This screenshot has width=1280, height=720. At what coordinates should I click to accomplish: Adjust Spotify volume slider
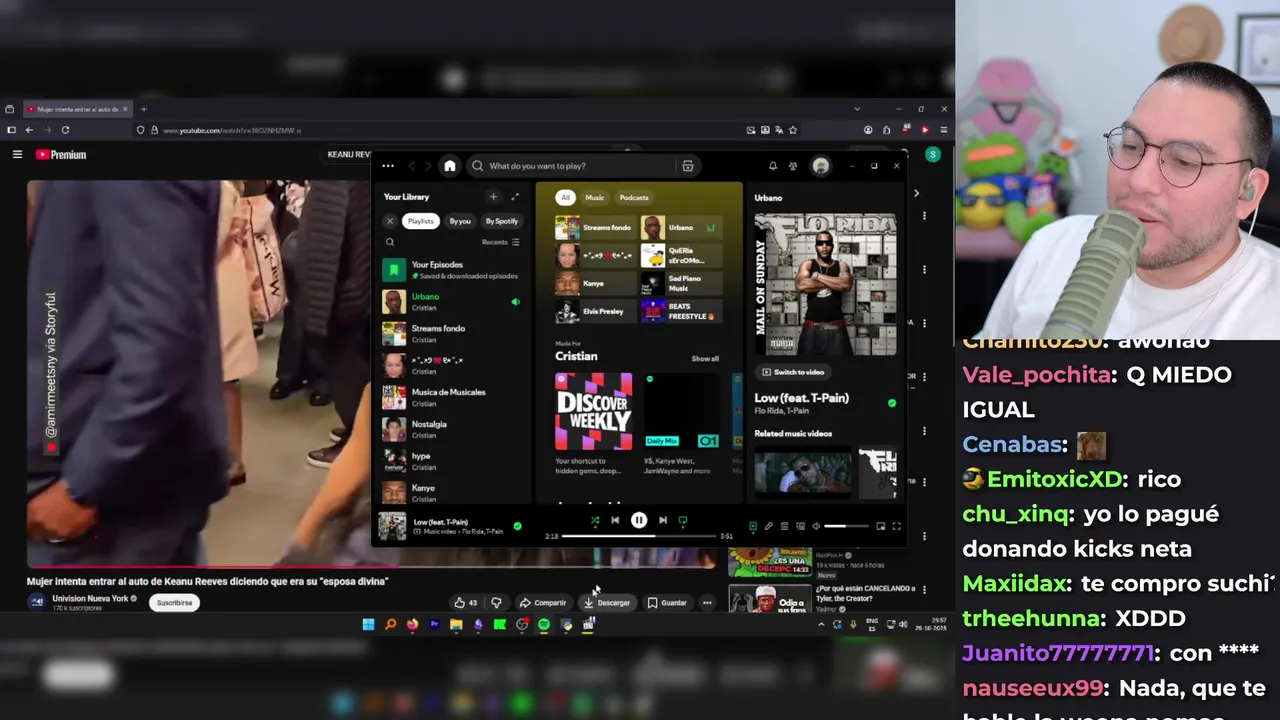click(847, 526)
